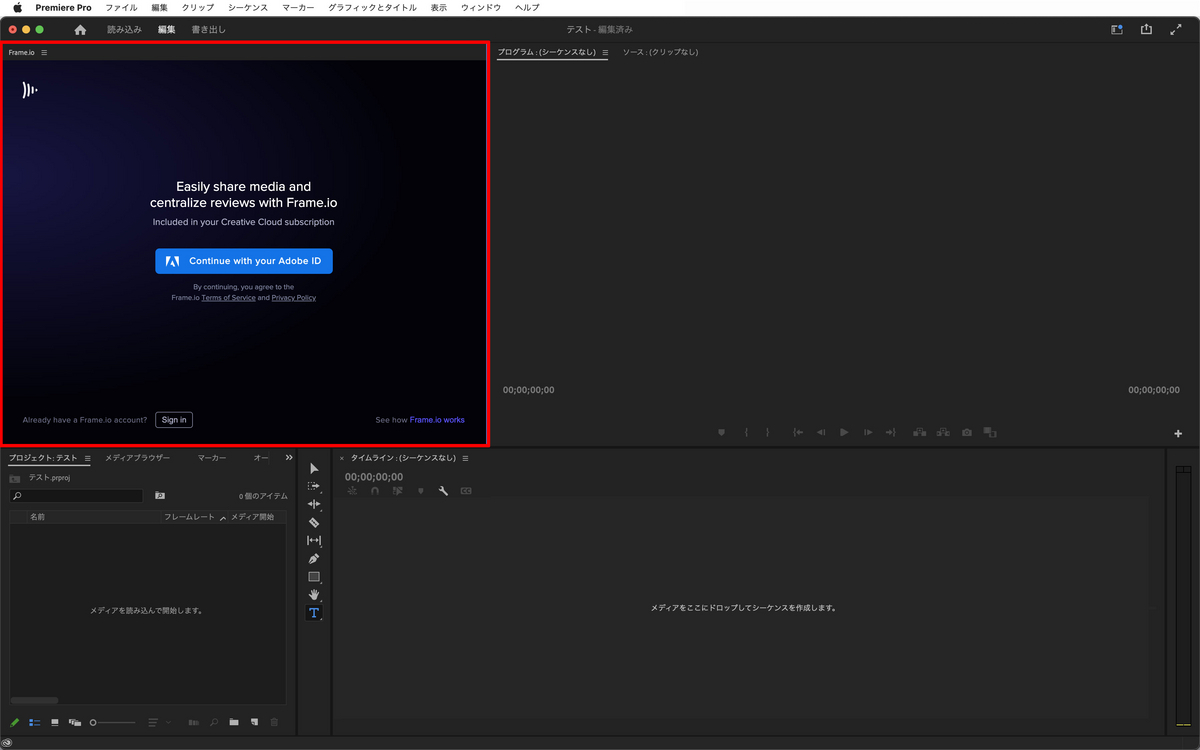
Task: Click create bin from search query icon
Action: (x=160, y=495)
